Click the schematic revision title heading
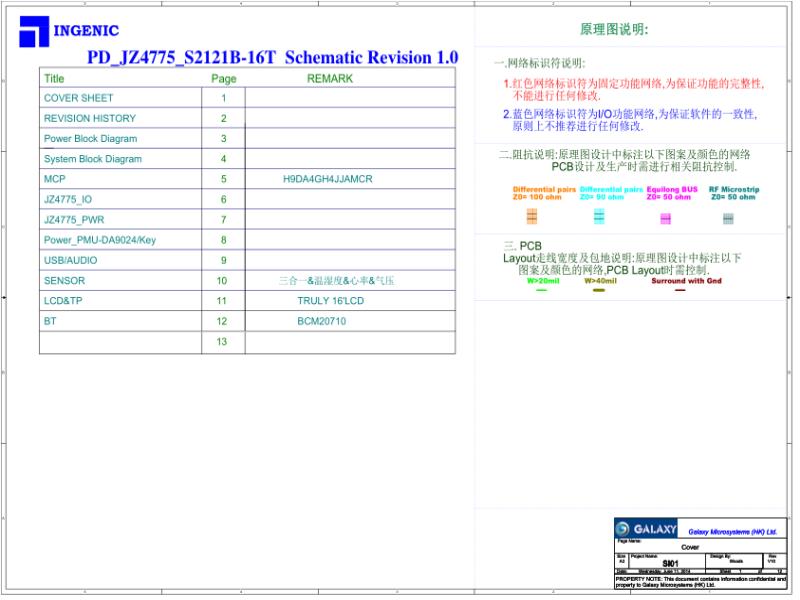 [x=272, y=58]
